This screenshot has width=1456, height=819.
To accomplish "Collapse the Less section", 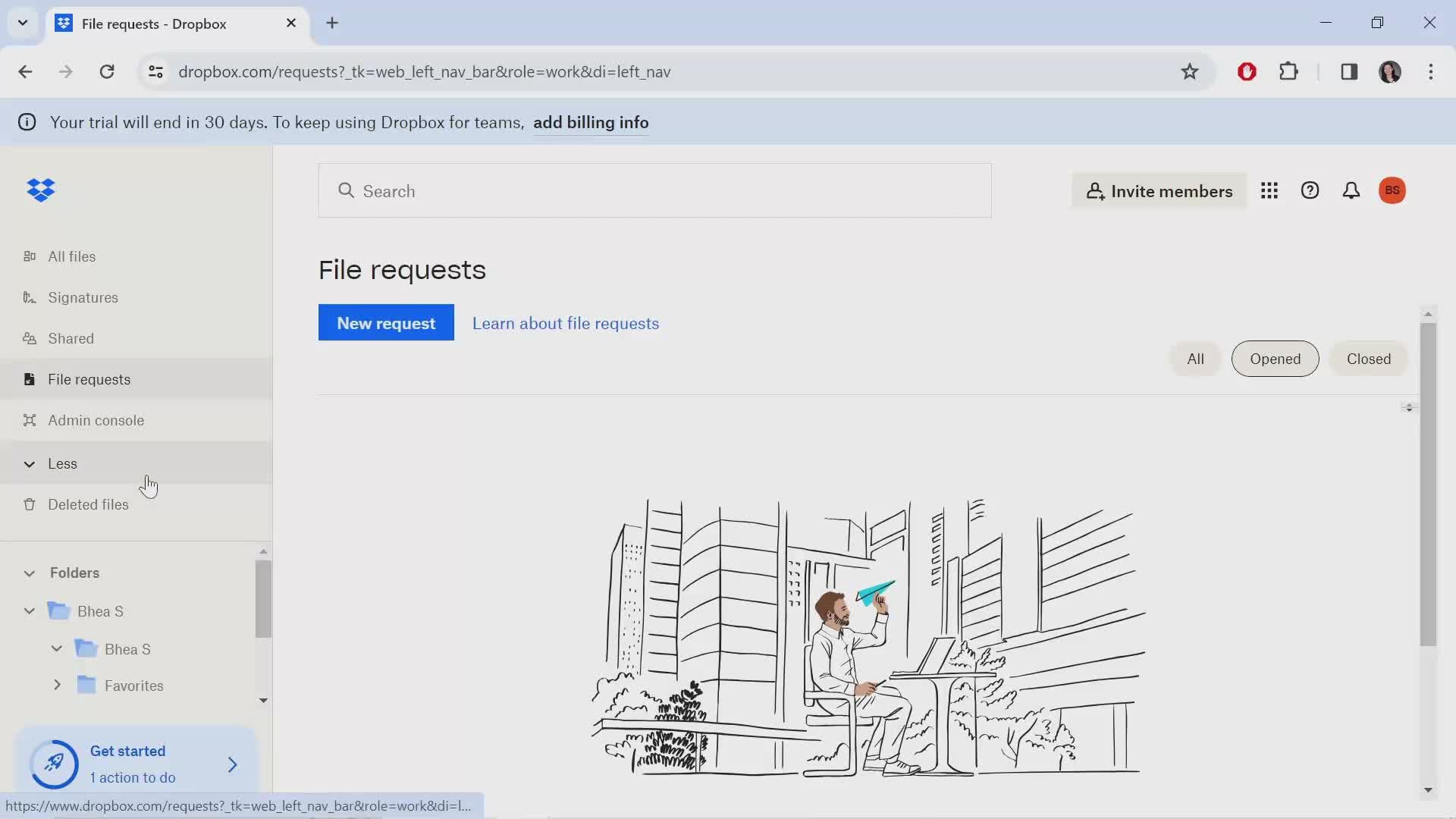I will (x=29, y=463).
